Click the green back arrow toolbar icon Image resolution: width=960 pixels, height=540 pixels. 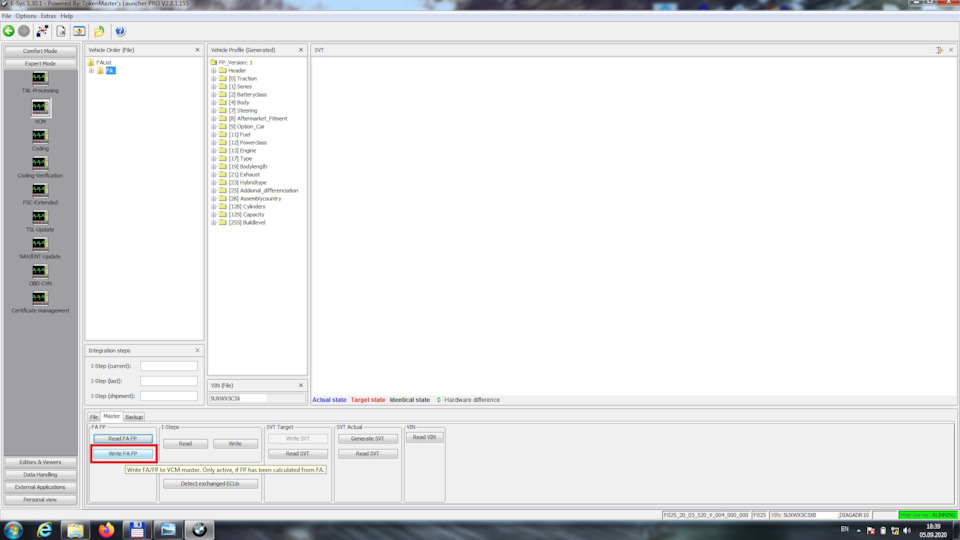click(x=9, y=31)
